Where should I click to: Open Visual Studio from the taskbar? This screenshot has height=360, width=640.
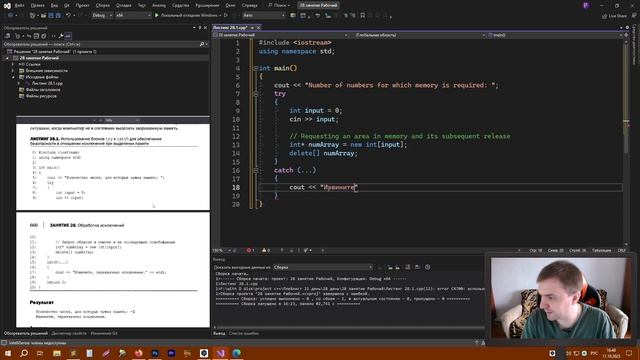click(x=221, y=353)
